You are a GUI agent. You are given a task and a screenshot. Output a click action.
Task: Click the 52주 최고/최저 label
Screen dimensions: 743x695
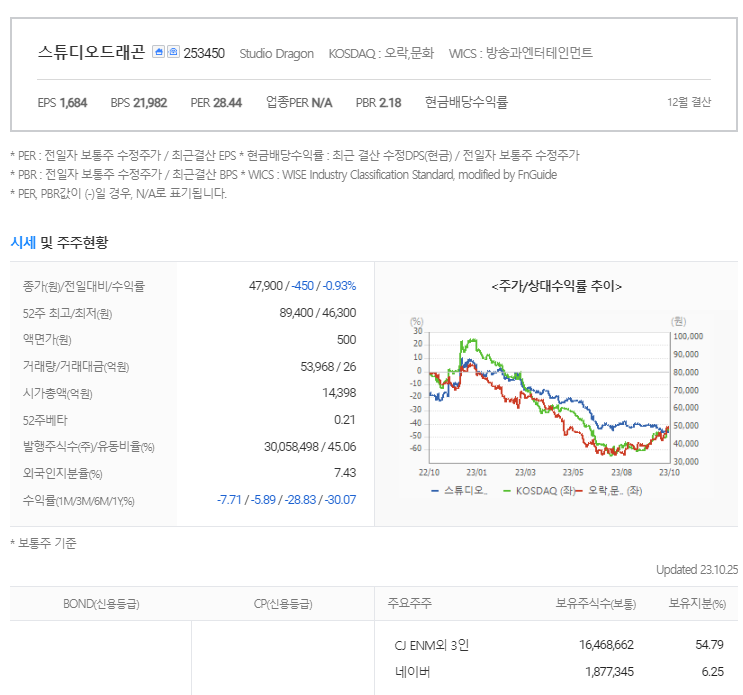[x=67, y=314]
